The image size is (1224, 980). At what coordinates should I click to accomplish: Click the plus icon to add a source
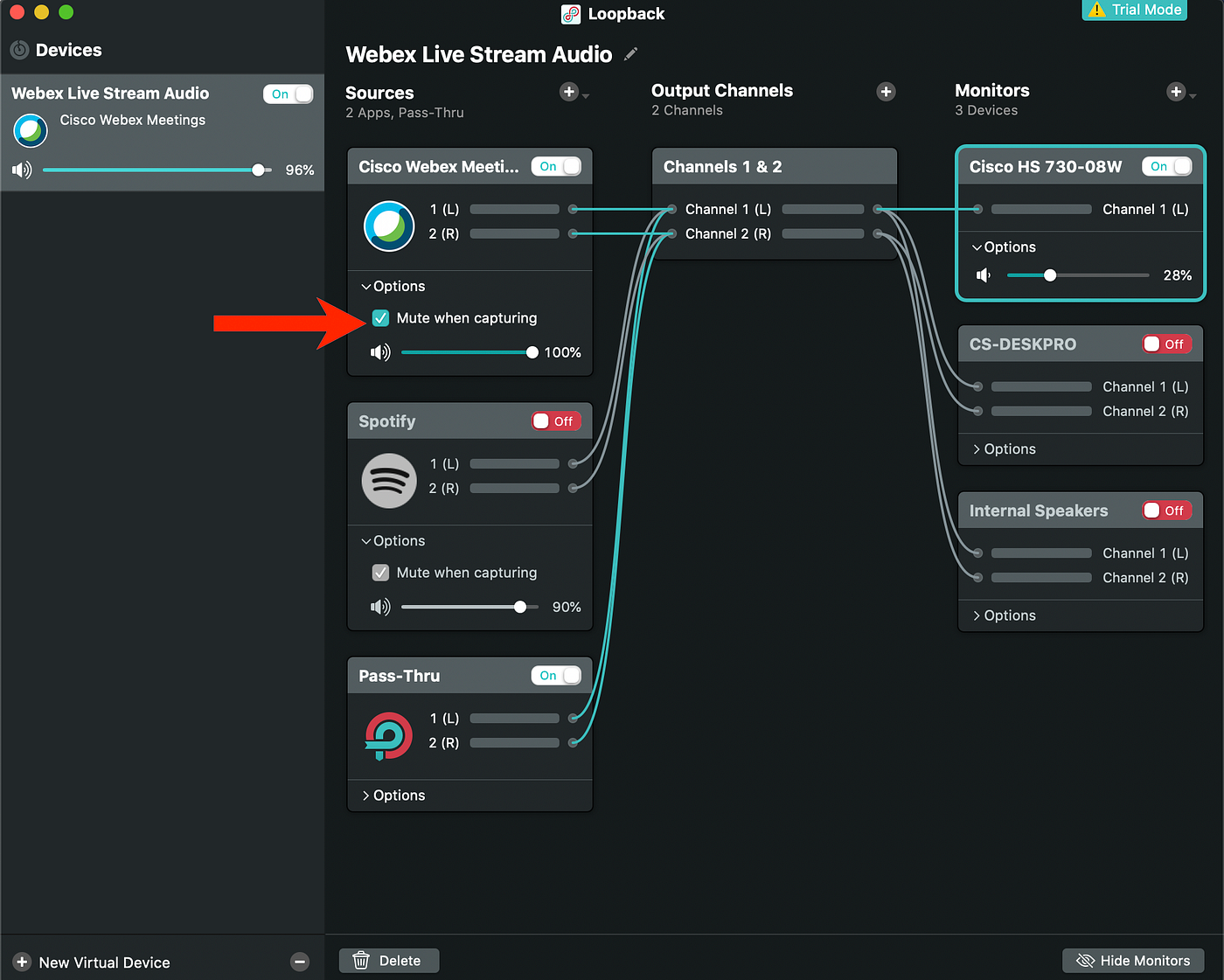click(569, 92)
